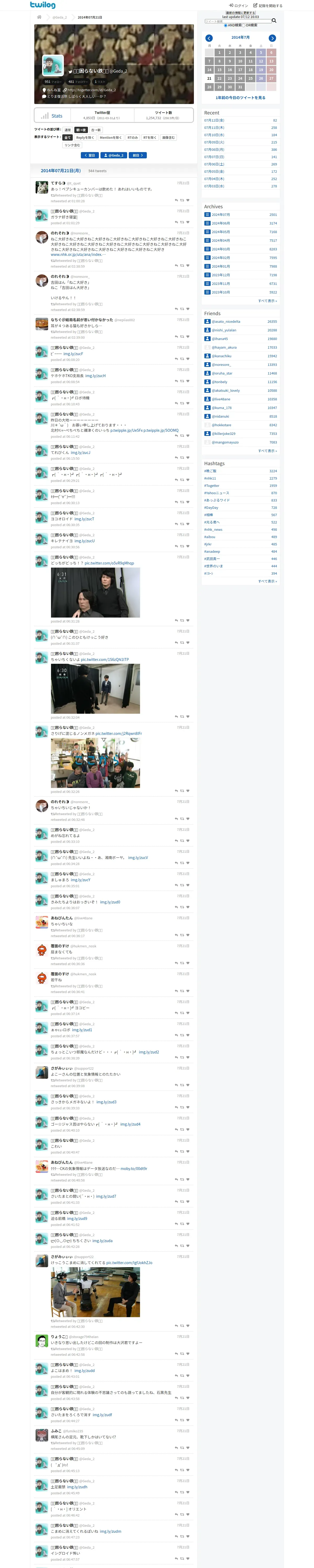Filter tweets with RTを除く

[x=150, y=137]
